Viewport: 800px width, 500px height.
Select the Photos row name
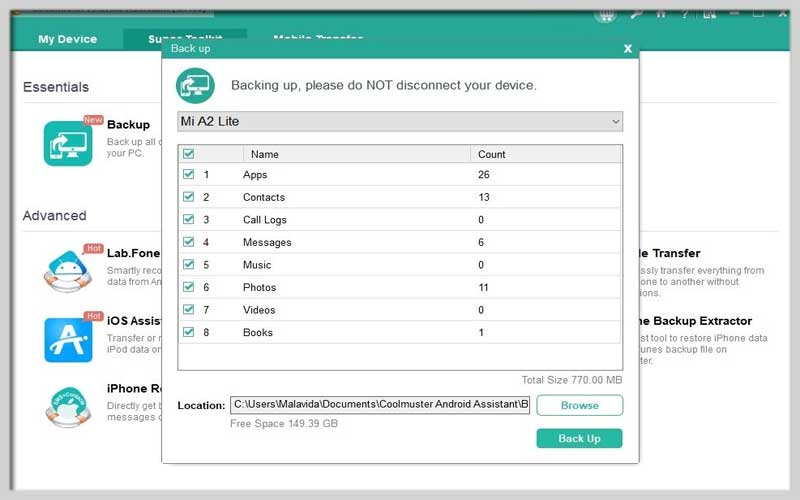[259, 287]
